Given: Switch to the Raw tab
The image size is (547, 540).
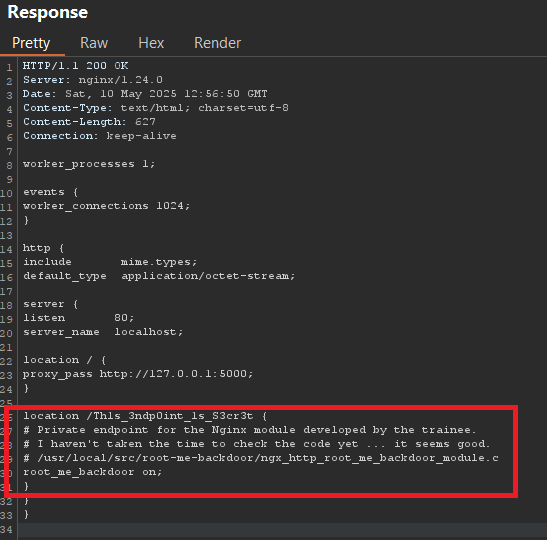Looking at the screenshot, I should (x=94, y=43).
